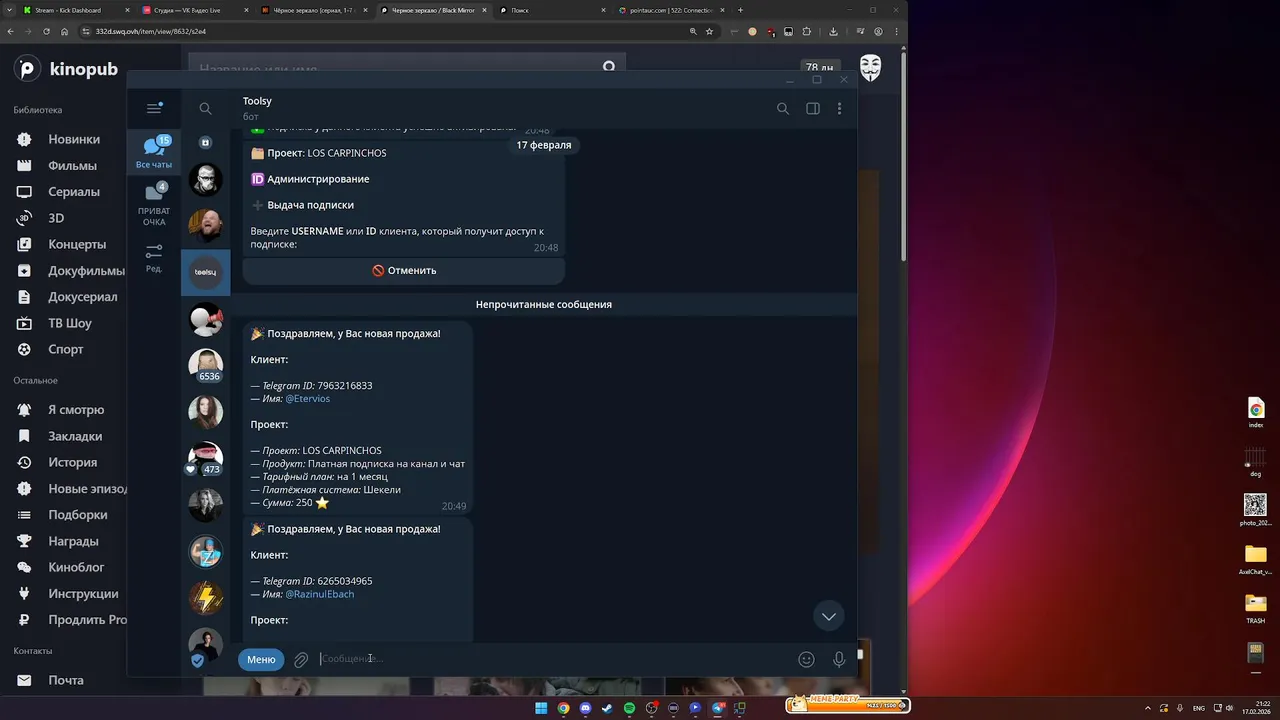
Task: Click the Chrome address bar URL
Action: (x=151, y=31)
